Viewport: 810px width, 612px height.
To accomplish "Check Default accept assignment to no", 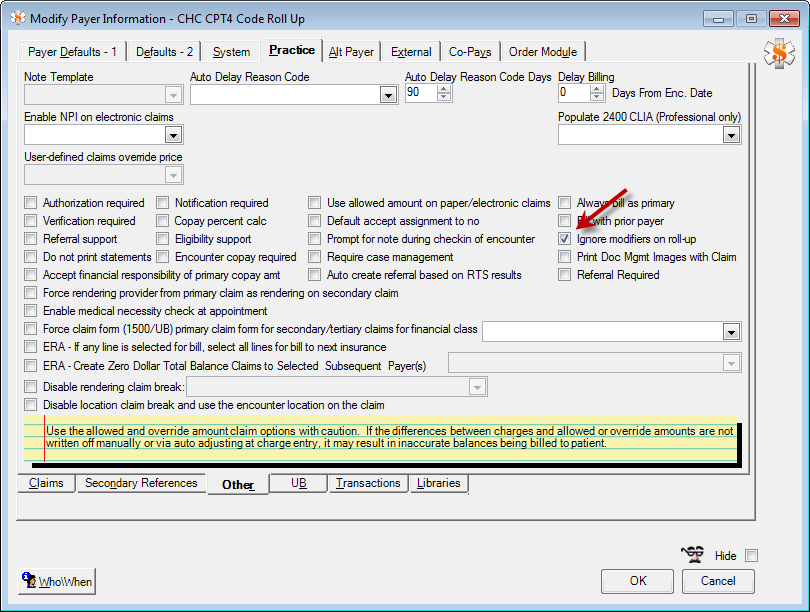I will pos(315,221).
